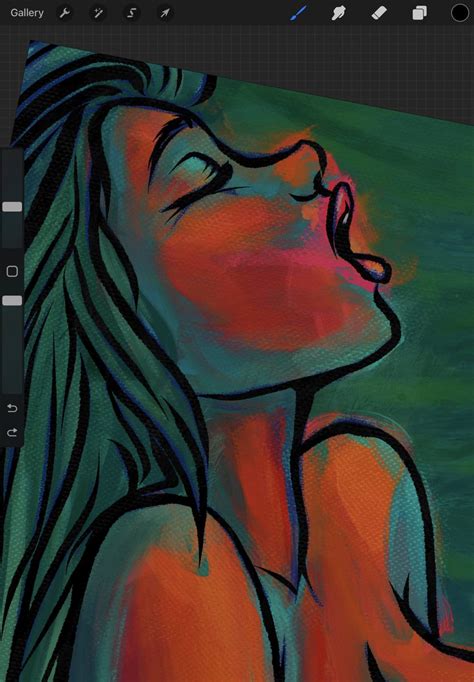Open the Gallery

[27, 13]
